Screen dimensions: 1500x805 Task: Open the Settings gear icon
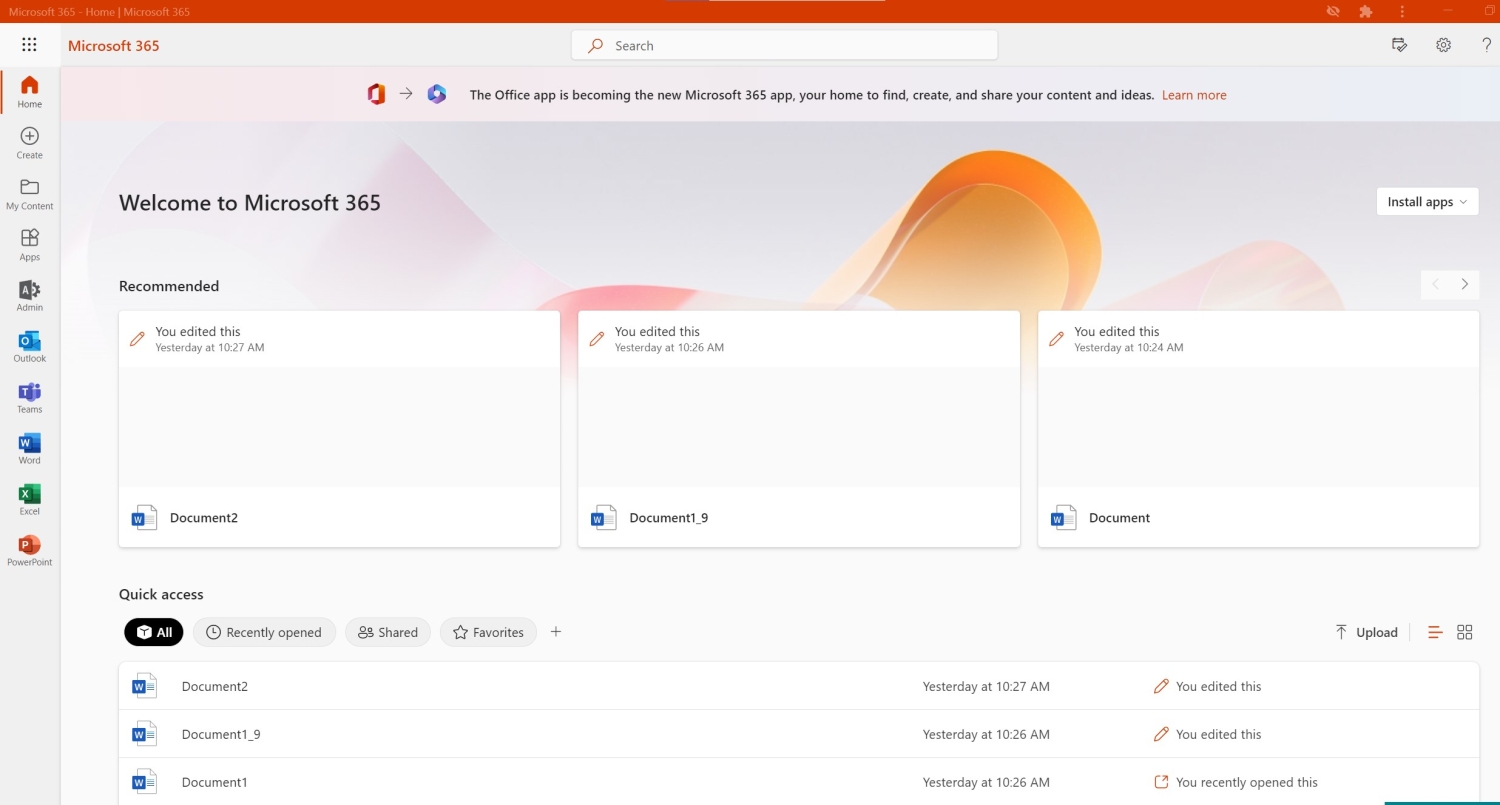1443,45
